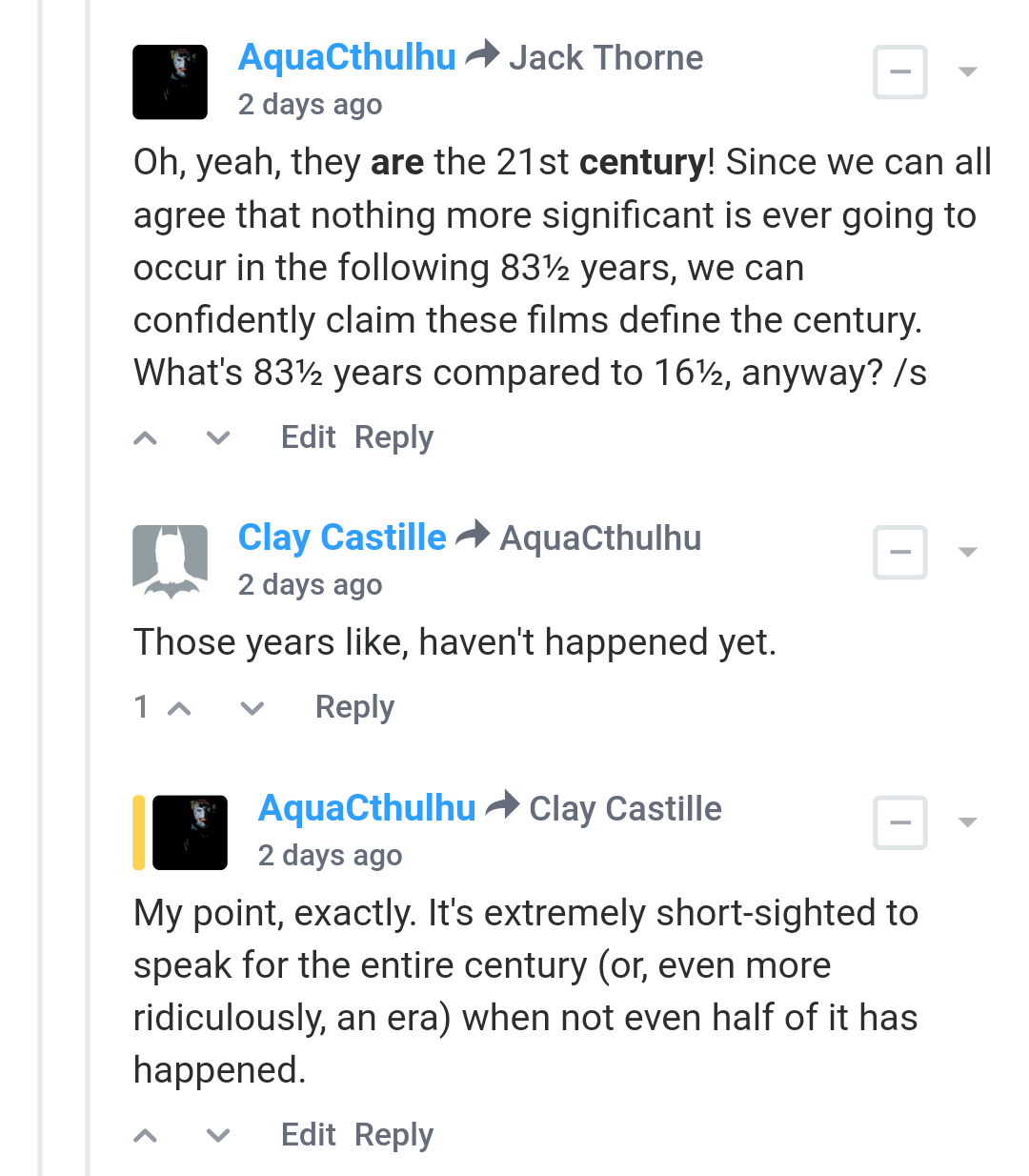The height and width of the screenshot is (1176, 1029).
Task: Downvote Clay Castille's comment
Action: [252, 708]
